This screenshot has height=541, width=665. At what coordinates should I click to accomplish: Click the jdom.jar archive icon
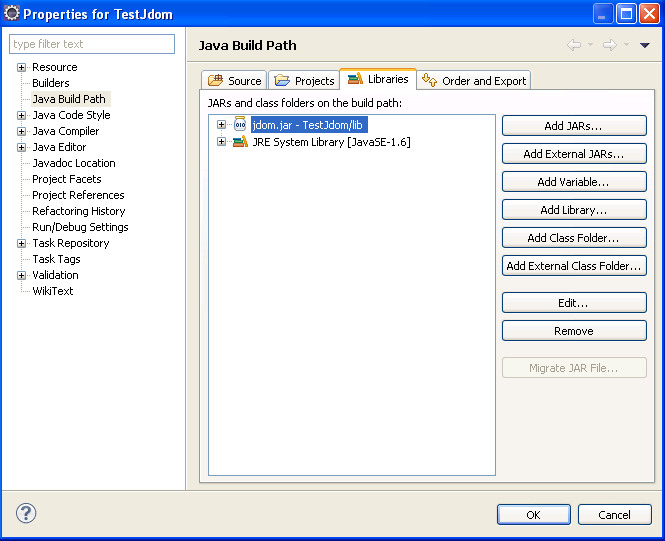(x=240, y=124)
